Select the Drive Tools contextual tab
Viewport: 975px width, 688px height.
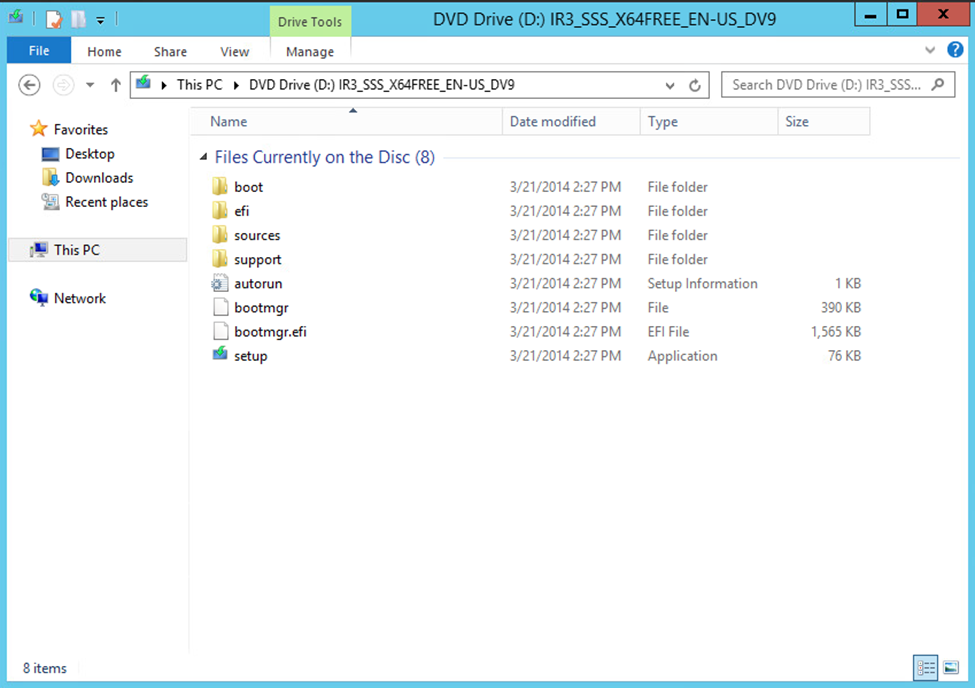tap(310, 22)
